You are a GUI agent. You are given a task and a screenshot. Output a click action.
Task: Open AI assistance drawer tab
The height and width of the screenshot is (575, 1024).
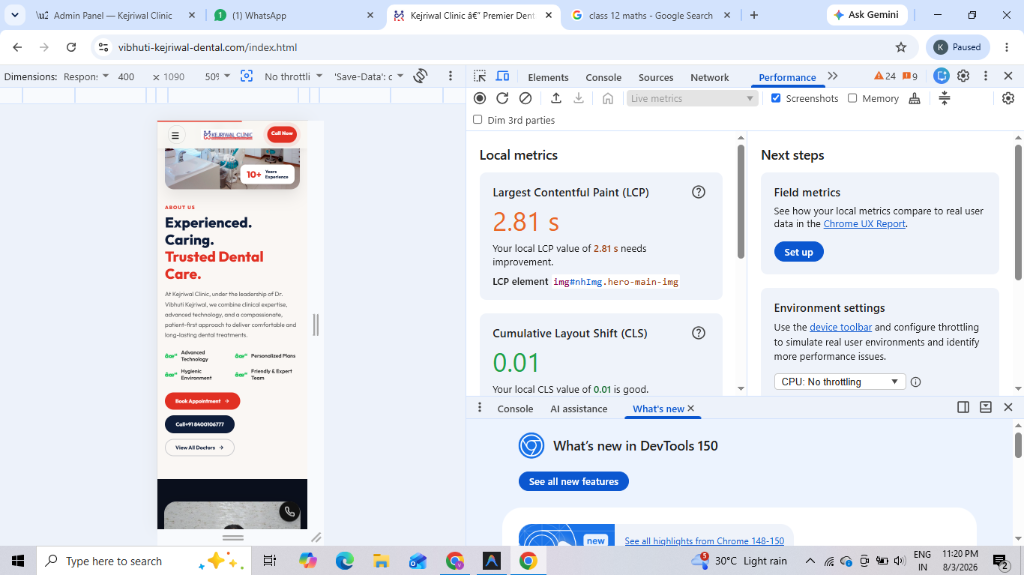coord(579,408)
